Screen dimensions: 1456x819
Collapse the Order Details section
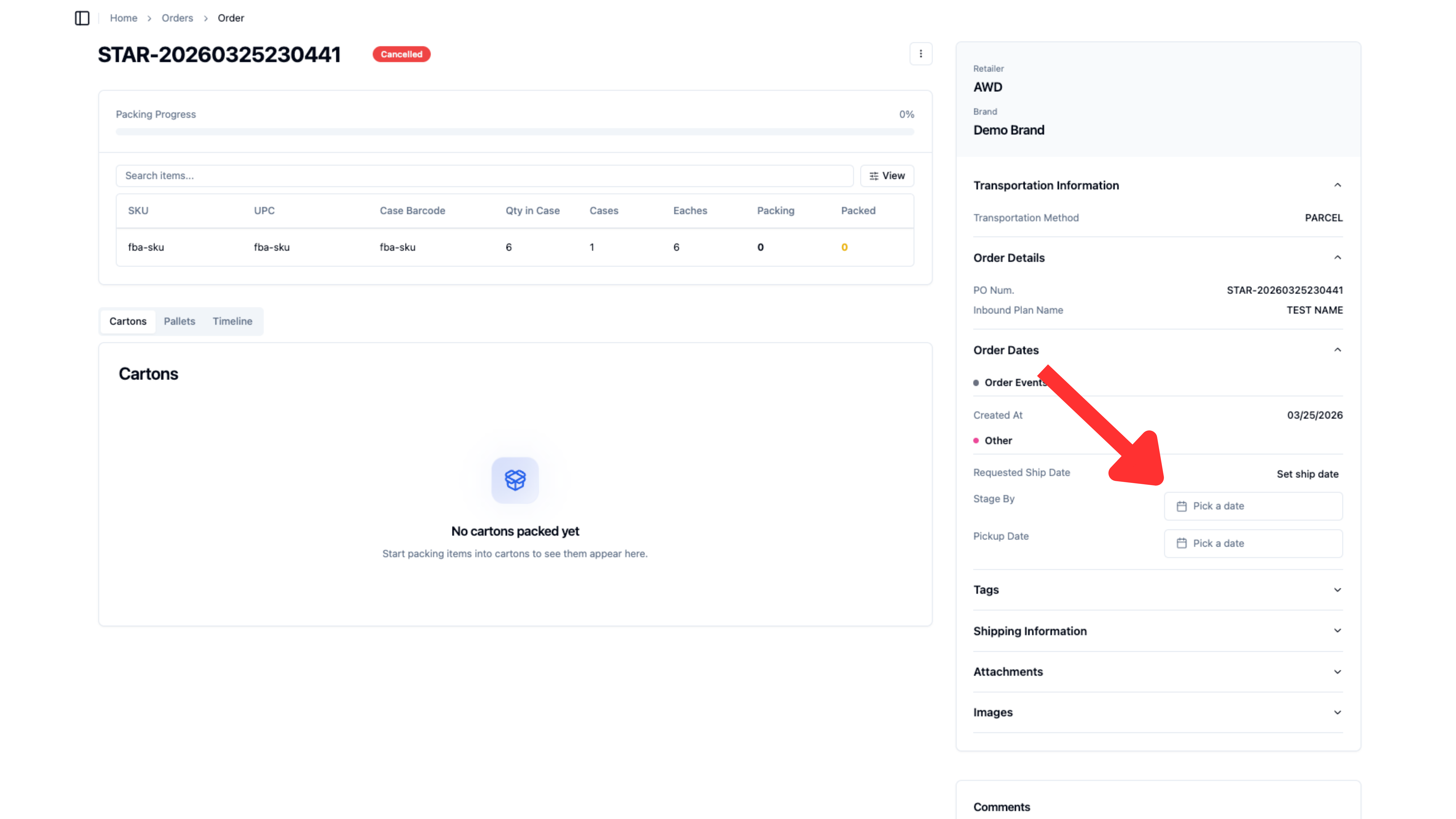(1337, 258)
